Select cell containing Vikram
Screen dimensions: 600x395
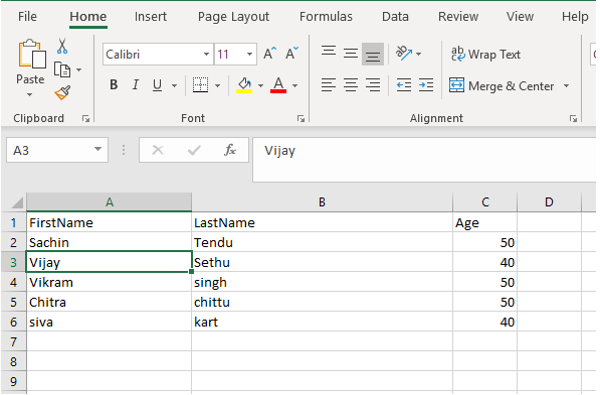click(x=109, y=282)
